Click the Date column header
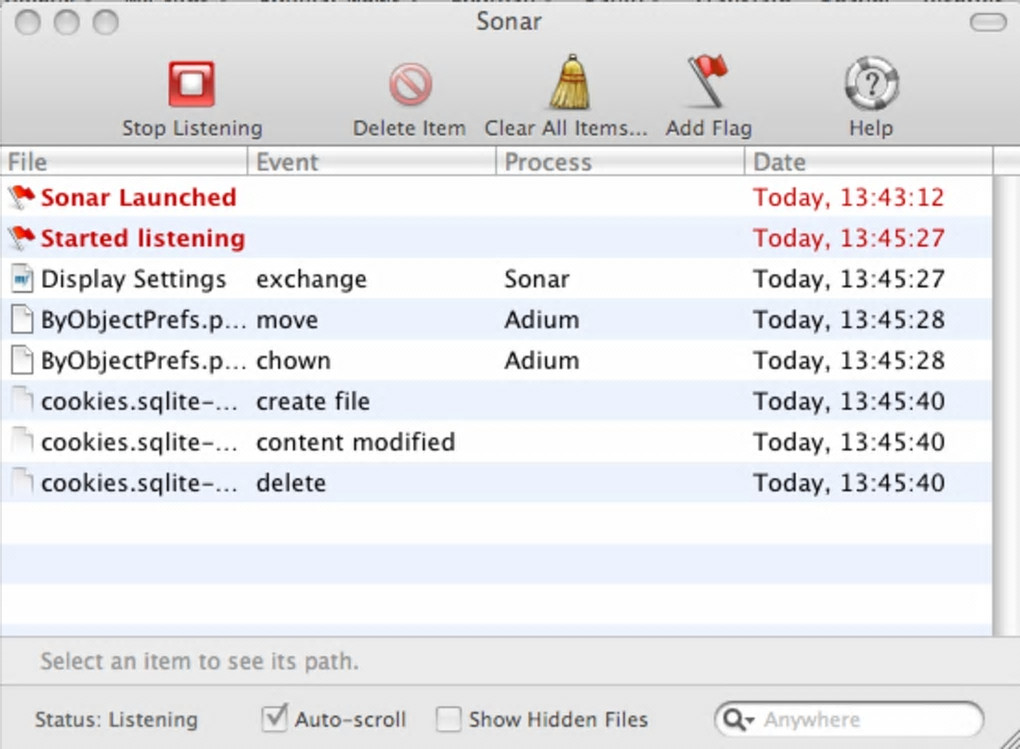 pos(867,162)
